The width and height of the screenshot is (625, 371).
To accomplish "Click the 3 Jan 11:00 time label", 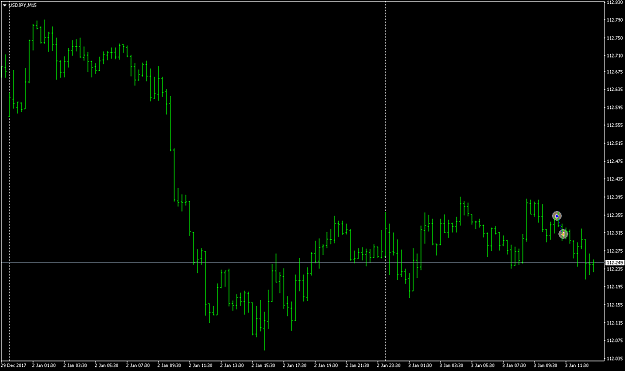I will 577,365.
